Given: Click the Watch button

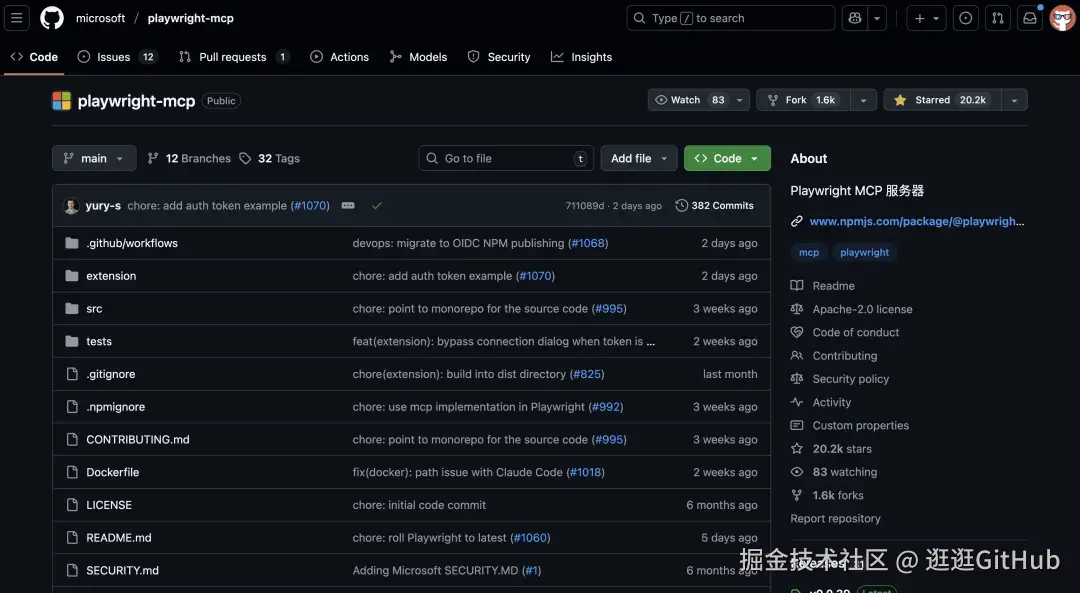Looking at the screenshot, I should click(689, 100).
